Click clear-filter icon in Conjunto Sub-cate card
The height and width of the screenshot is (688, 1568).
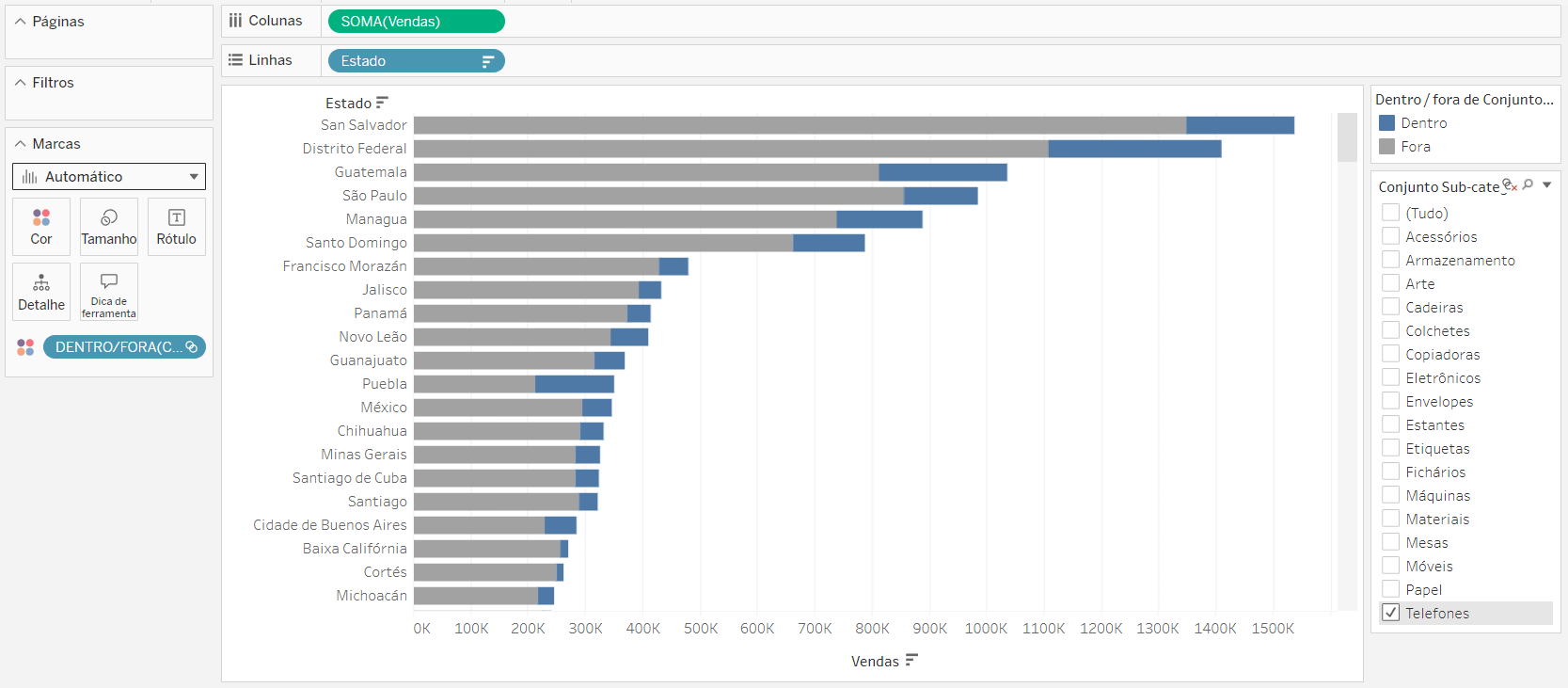click(1510, 185)
